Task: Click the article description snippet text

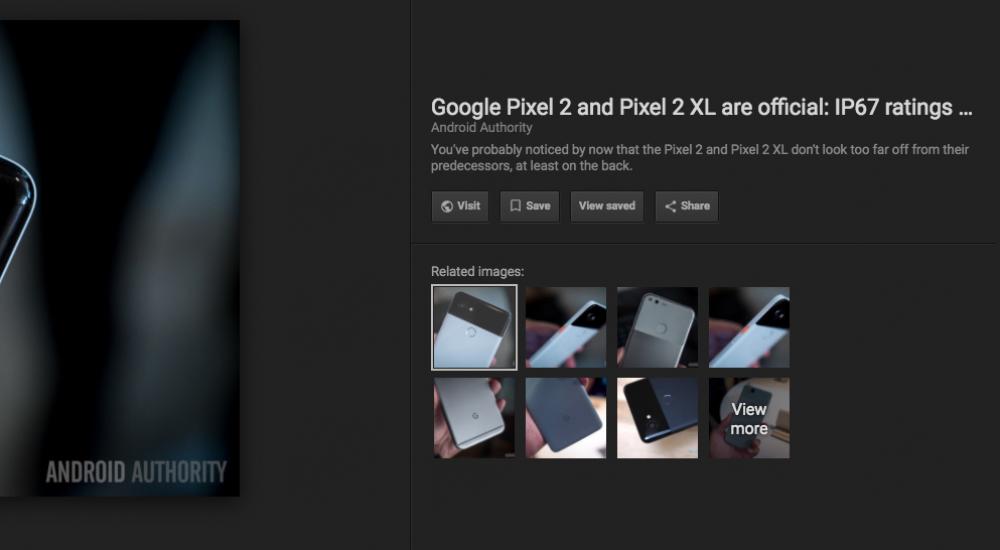Action: 700,158
